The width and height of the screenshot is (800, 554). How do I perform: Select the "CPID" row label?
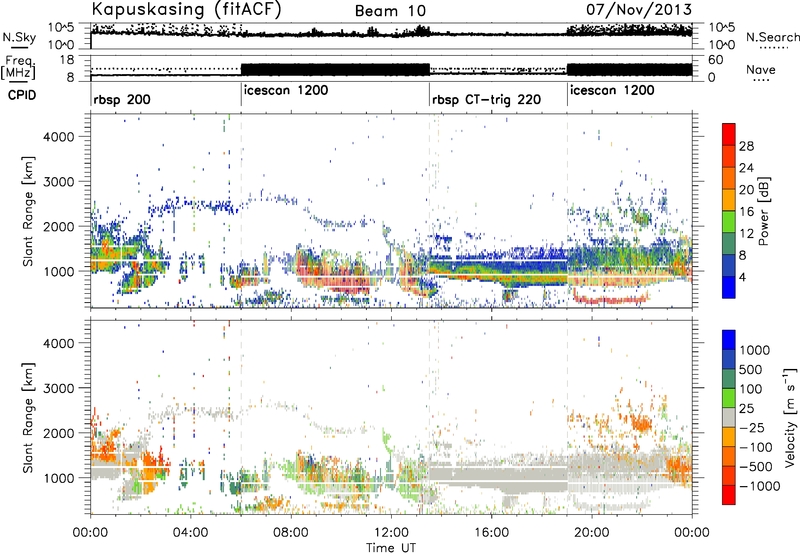point(22,95)
